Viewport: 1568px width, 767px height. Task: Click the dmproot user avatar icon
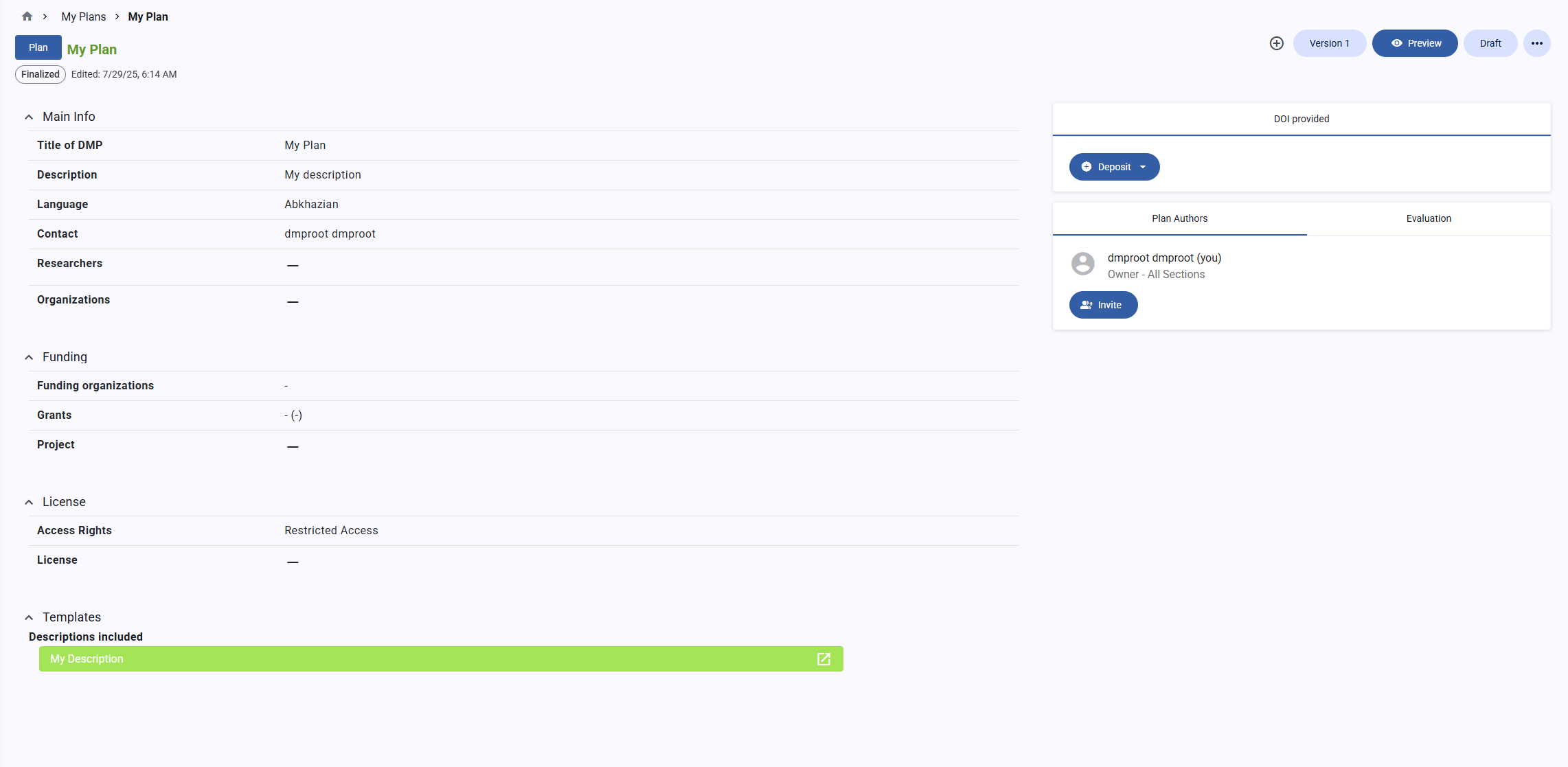(1082, 264)
